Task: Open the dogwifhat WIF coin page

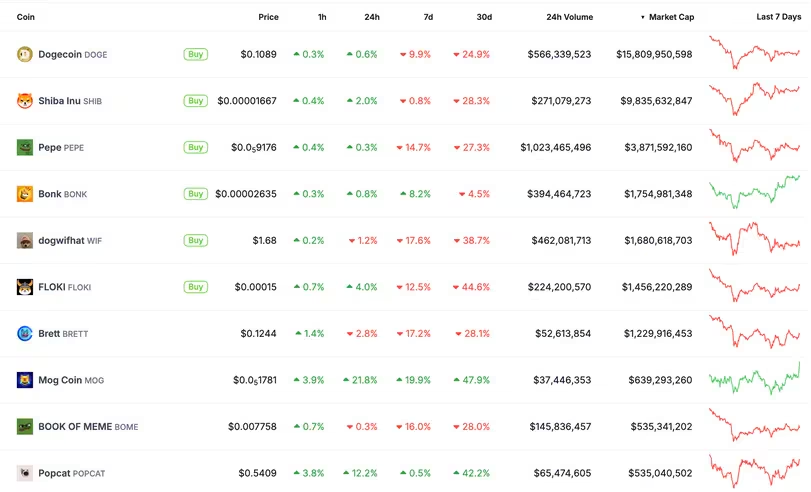Action: [70, 241]
